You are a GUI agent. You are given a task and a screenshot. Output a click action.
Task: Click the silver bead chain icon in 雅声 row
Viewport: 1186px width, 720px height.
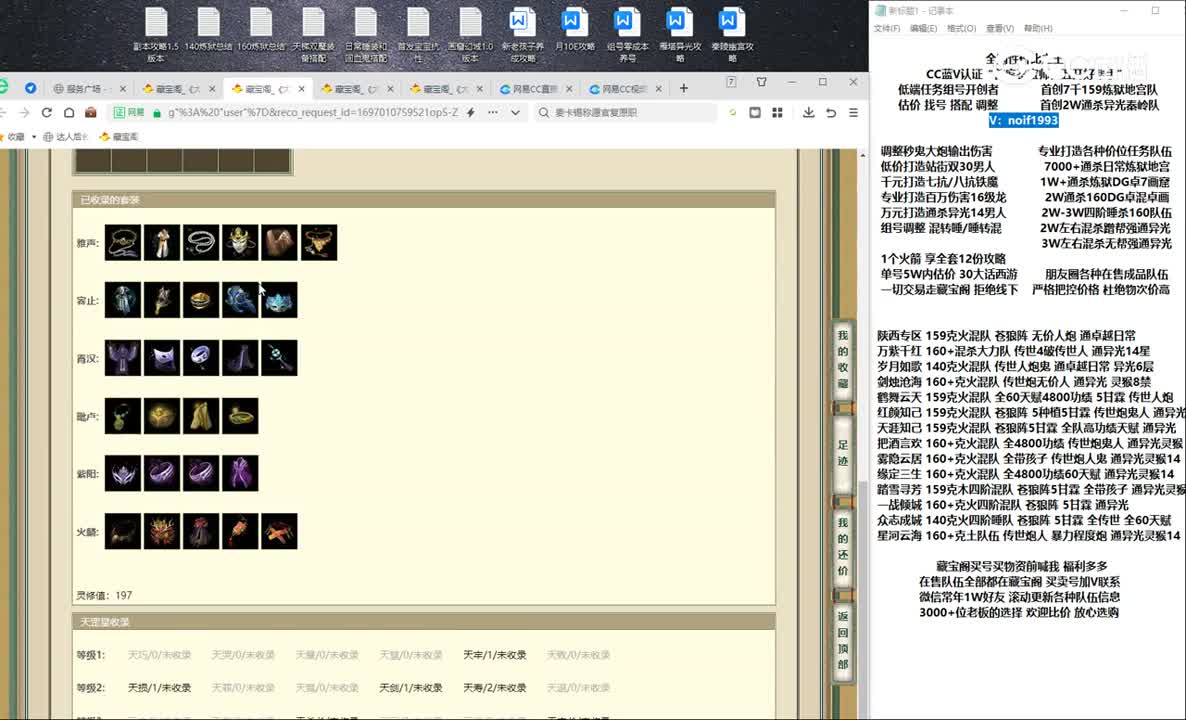201,243
